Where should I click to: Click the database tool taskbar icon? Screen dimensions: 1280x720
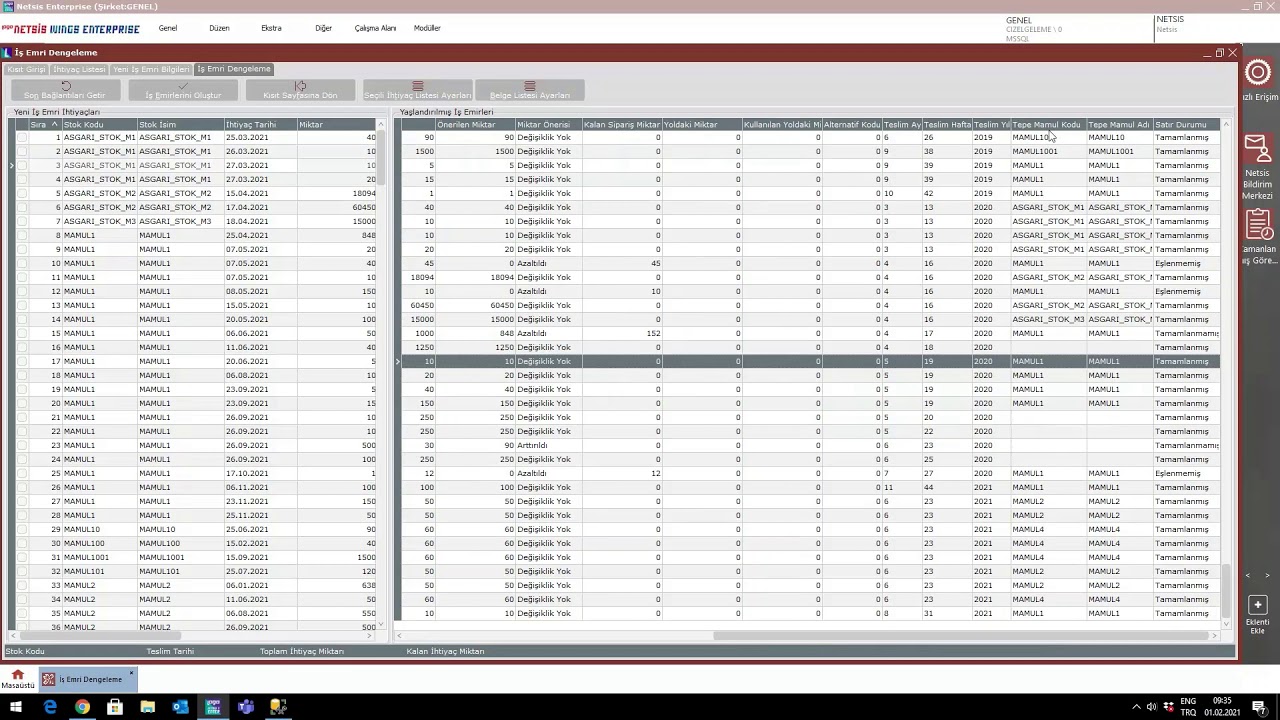click(278, 708)
